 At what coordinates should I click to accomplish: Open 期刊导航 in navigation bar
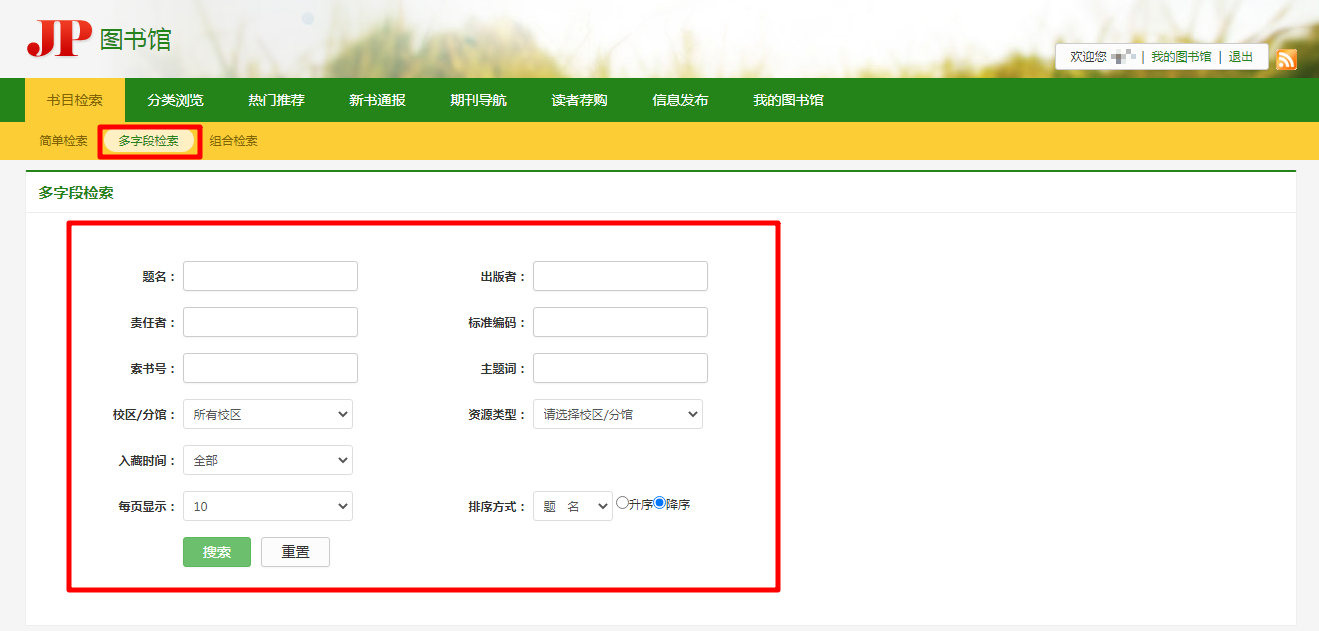click(x=478, y=100)
